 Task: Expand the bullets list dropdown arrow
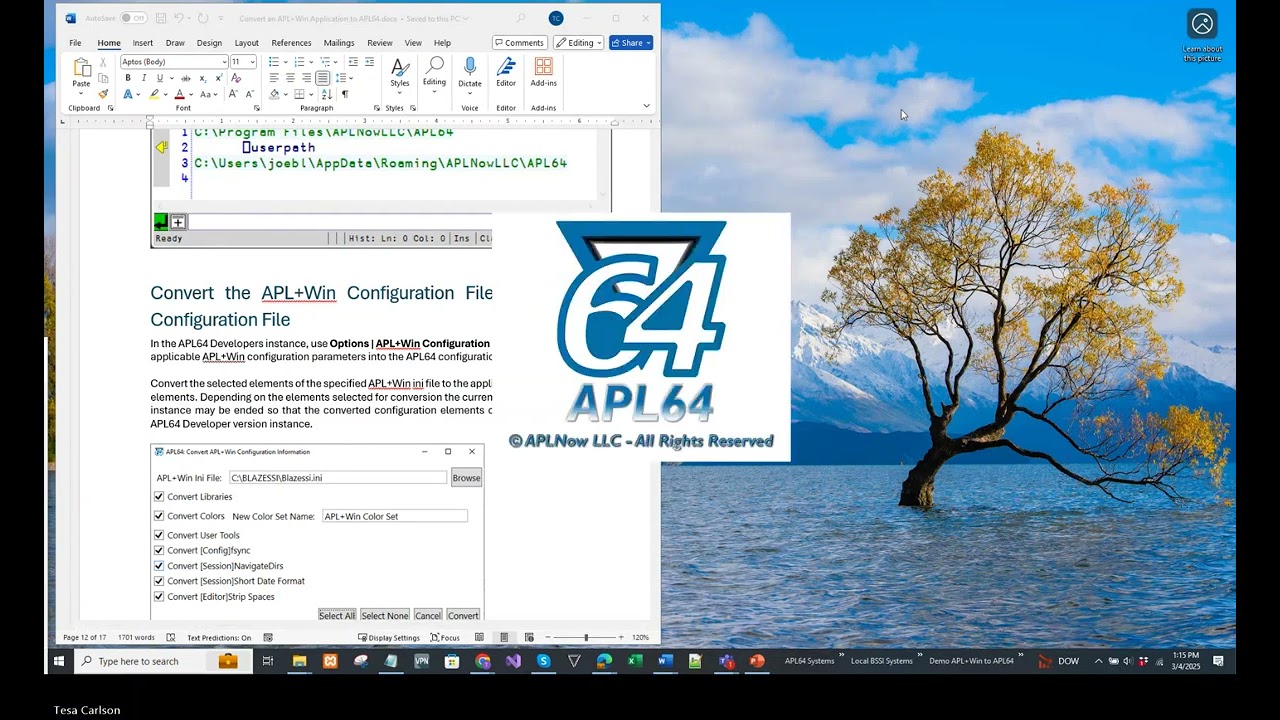tap(285, 62)
